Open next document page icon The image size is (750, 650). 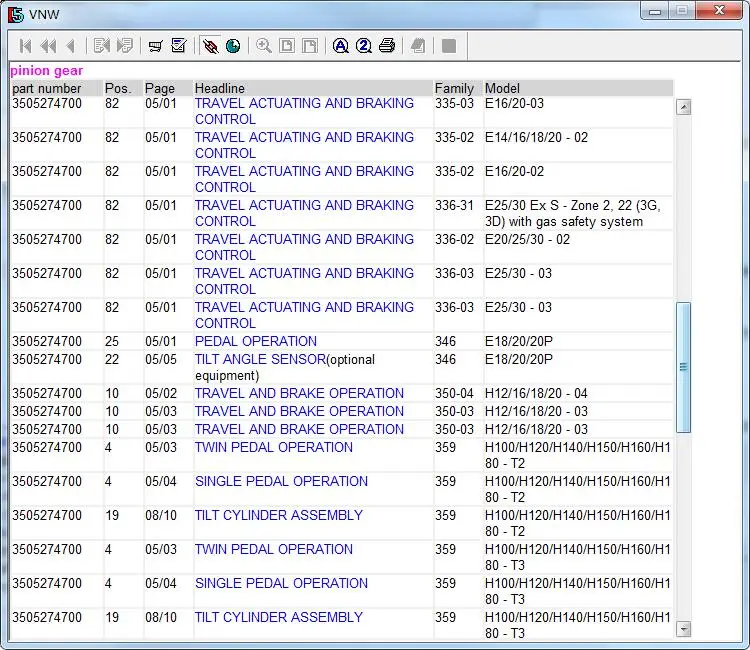[125, 46]
